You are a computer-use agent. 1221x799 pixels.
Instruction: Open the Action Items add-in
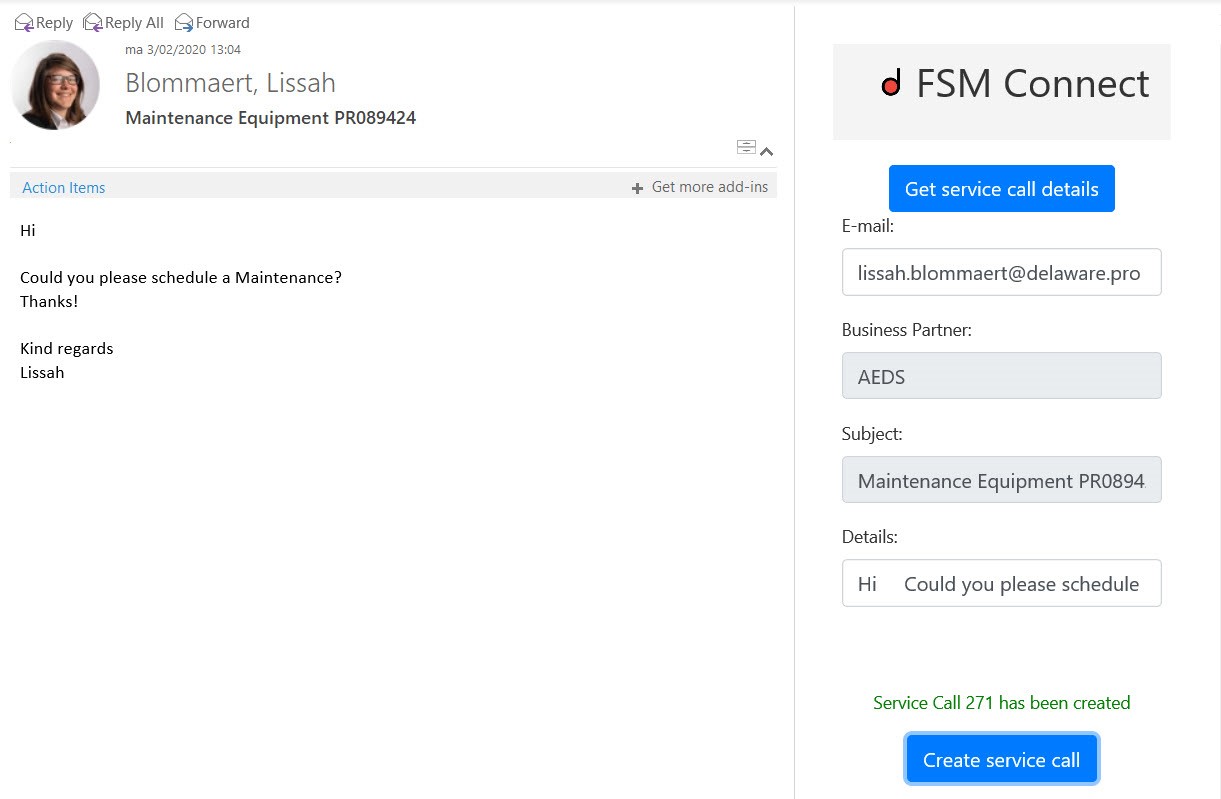tap(64, 187)
